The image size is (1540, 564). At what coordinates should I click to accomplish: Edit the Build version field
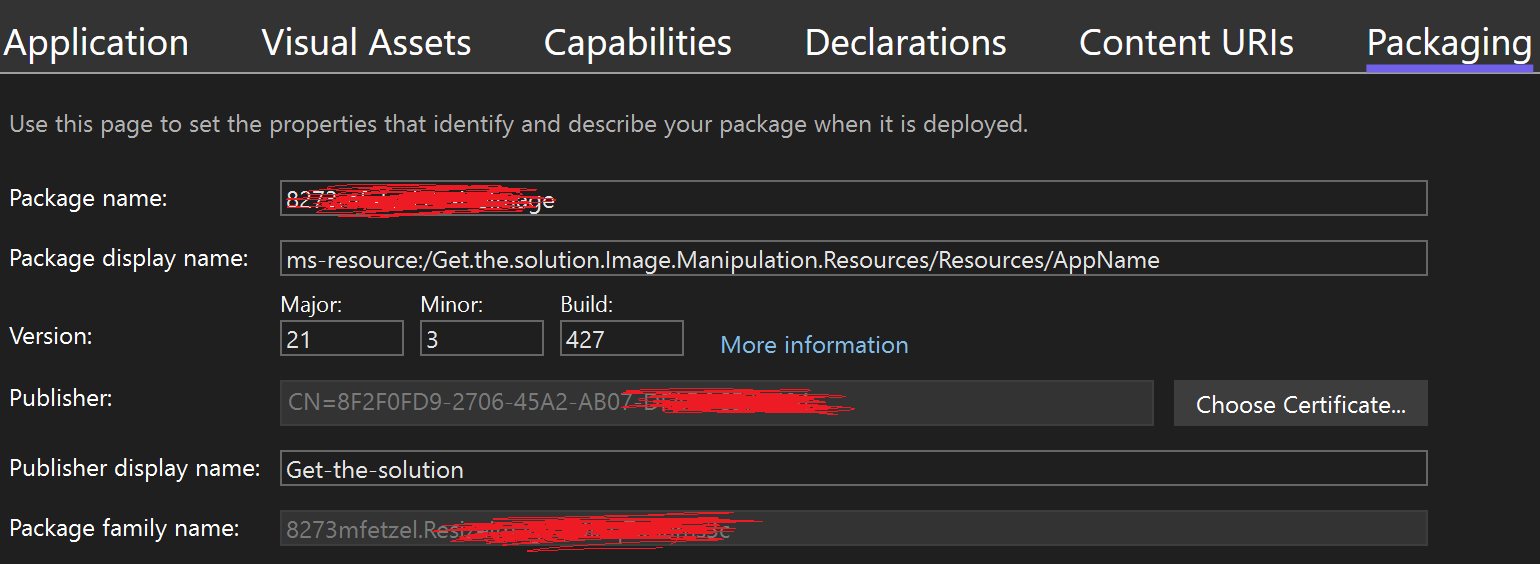622,338
